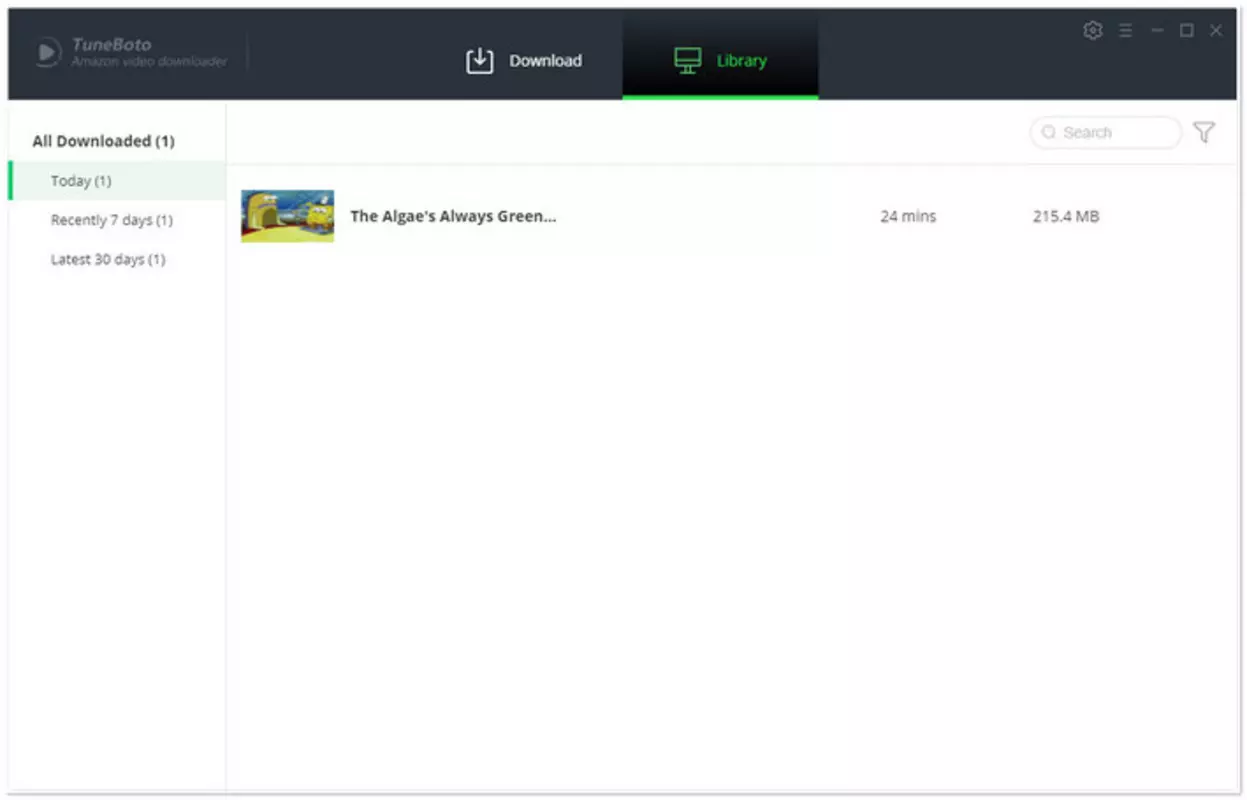Click the 24 mins duration value
This screenshot has height=800, width=1247.
(908, 216)
